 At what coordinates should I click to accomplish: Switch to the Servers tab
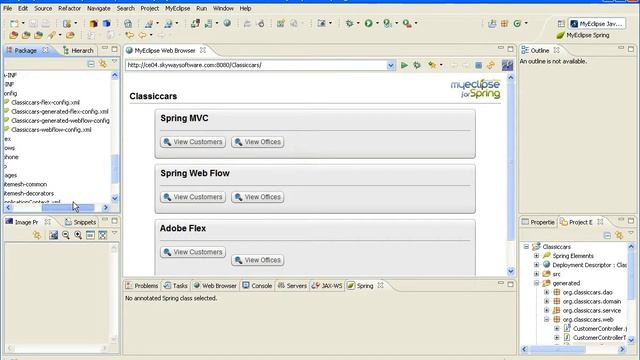point(292,286)
